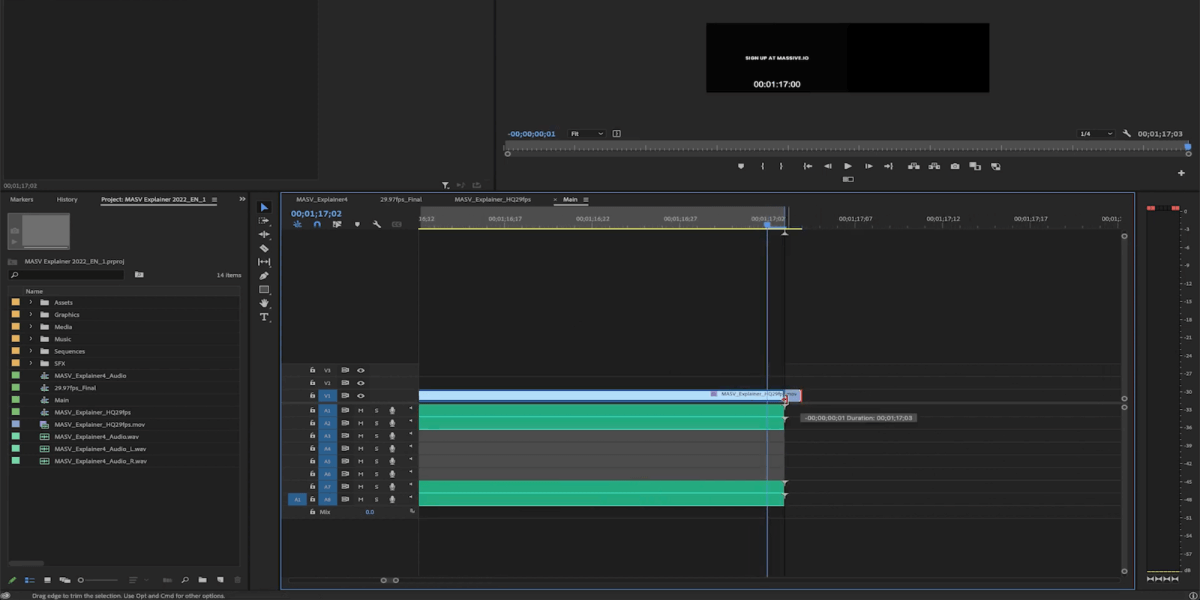Export frame with camera icon
1200x600 pixels.
(956, 166)
